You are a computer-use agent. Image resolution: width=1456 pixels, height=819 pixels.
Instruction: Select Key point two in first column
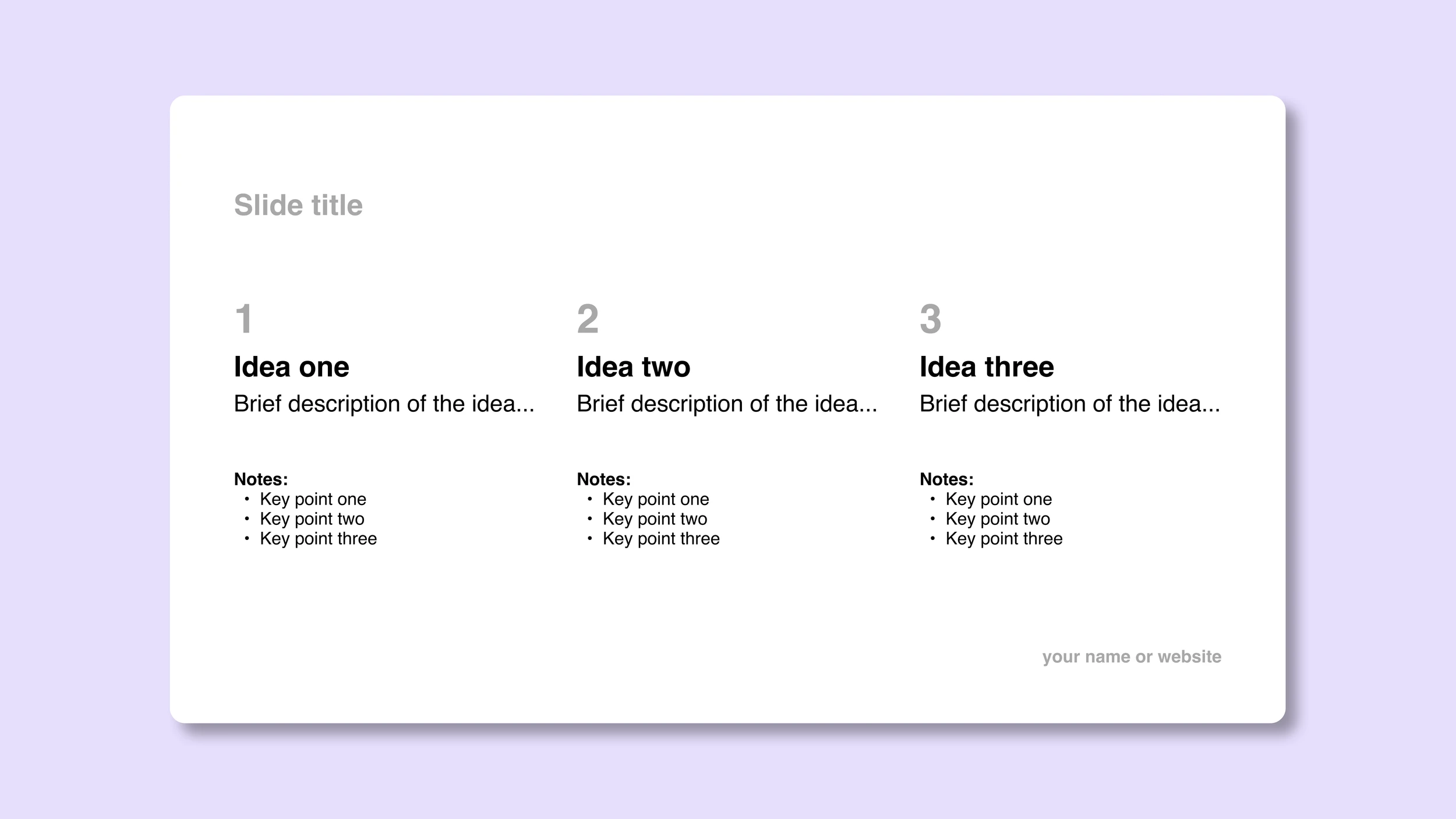coord(312,519)
